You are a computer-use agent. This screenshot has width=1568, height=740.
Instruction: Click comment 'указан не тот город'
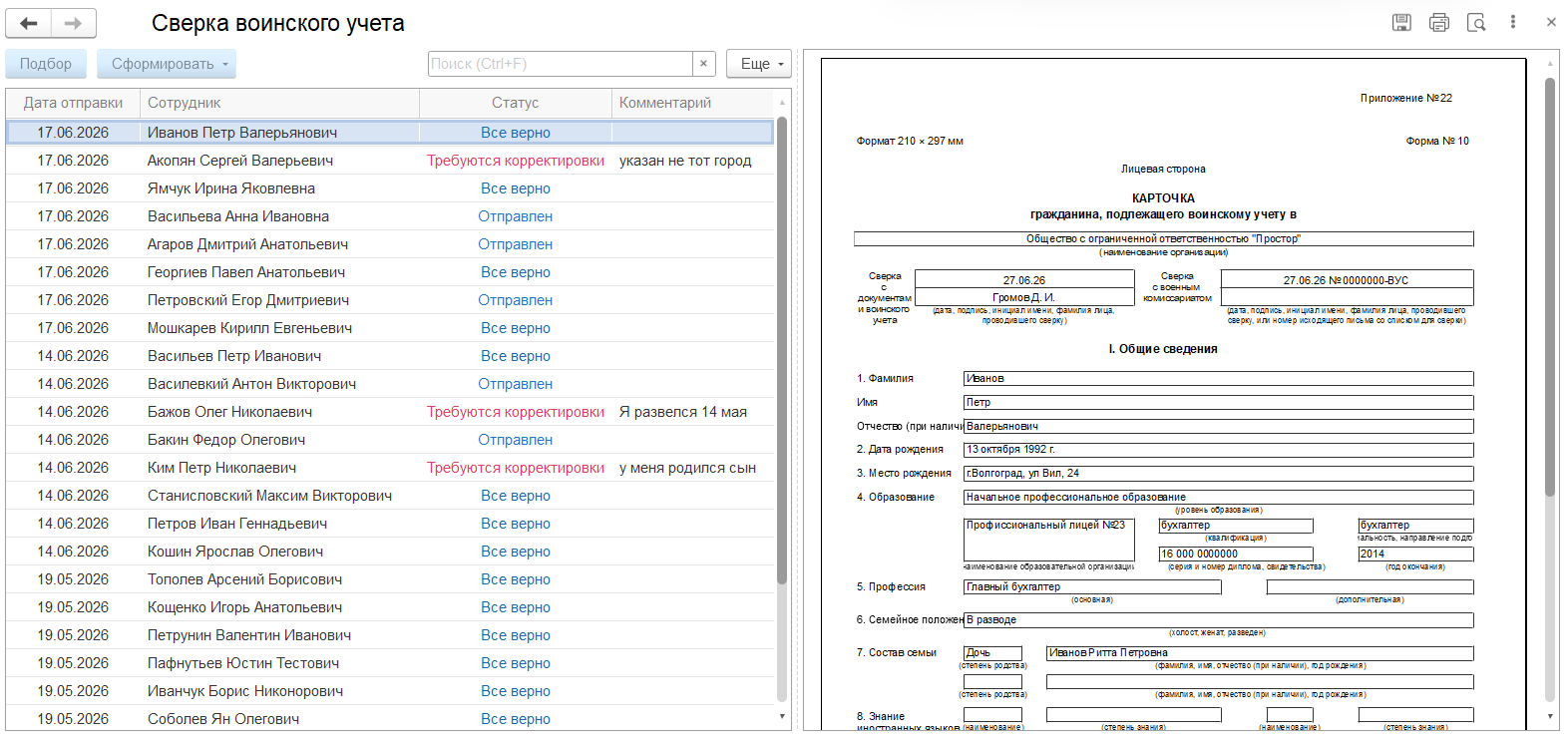685,161
